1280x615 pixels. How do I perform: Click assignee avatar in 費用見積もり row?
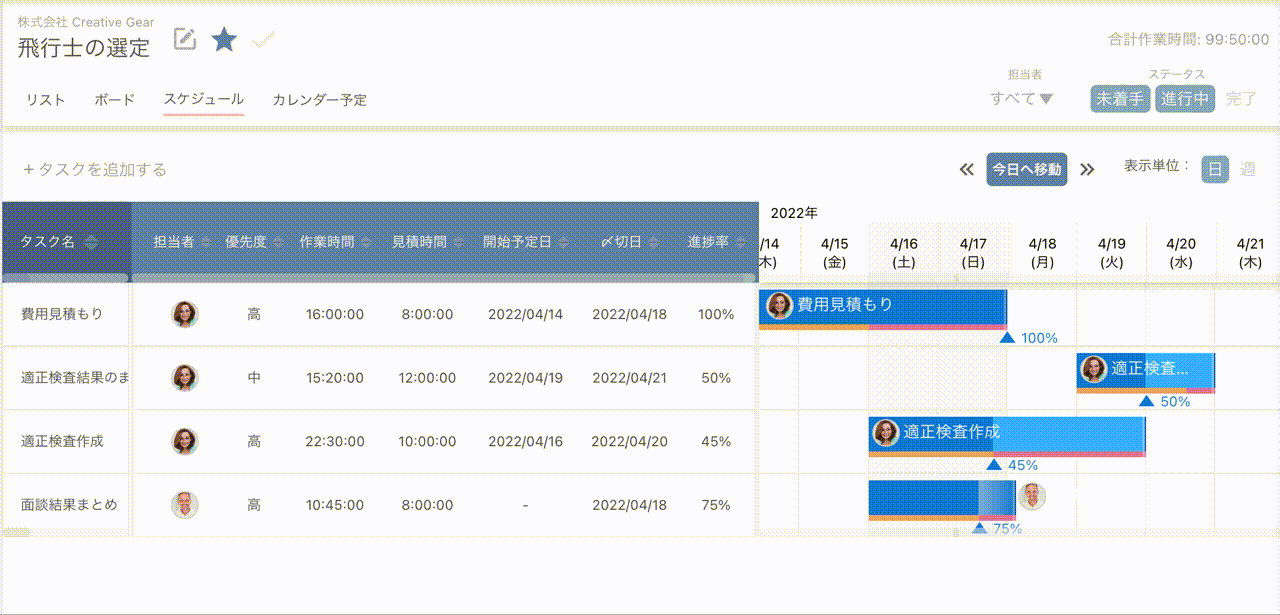point(185,314)
